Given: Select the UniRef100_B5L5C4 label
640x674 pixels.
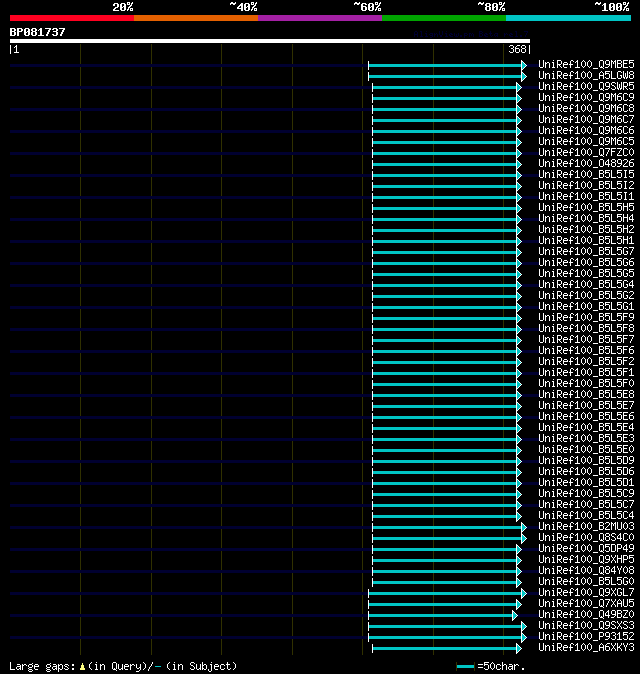Looking at the screenshot, I should [x=586, y=516].
